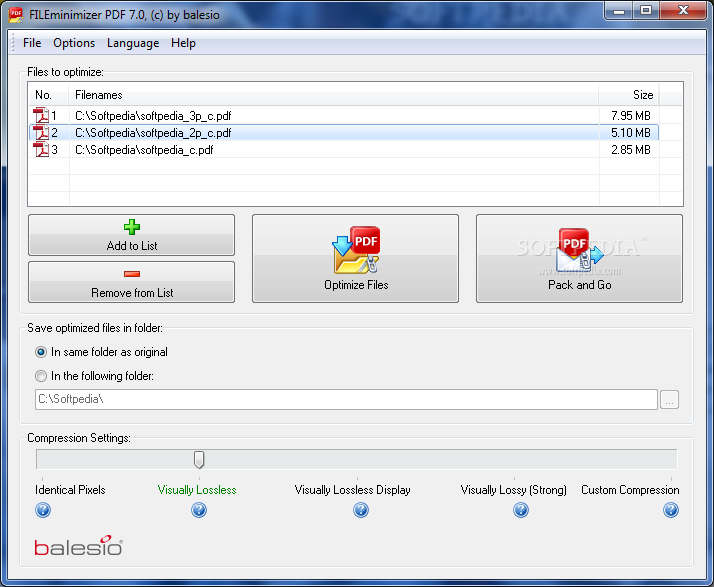The image size is (714, 587).
Task: Open the Options menu
Action: (x=74, y=43)
